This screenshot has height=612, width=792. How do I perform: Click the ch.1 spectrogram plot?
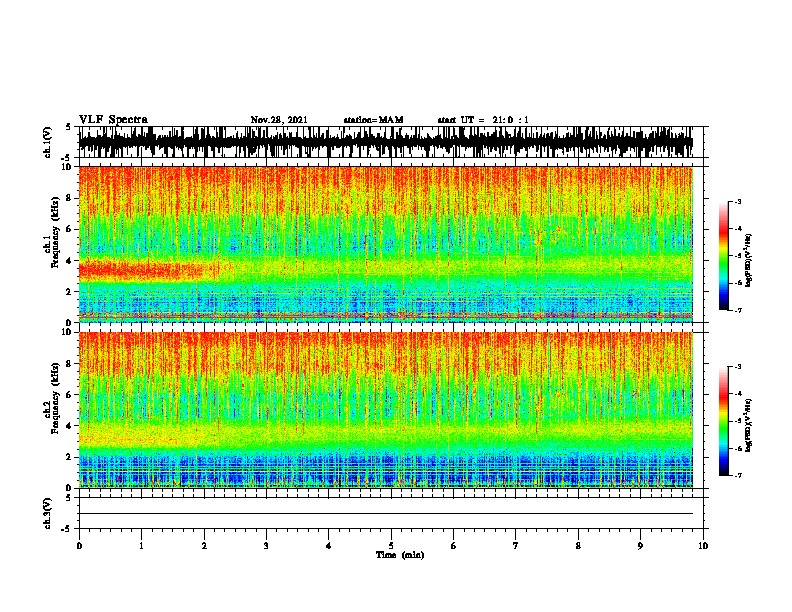tap(386, 244)
